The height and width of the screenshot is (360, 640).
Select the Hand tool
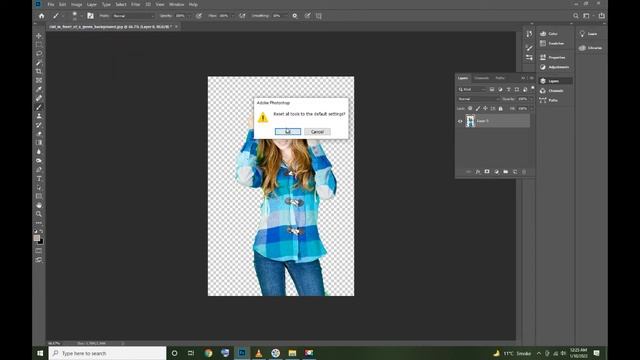[39, 205]
